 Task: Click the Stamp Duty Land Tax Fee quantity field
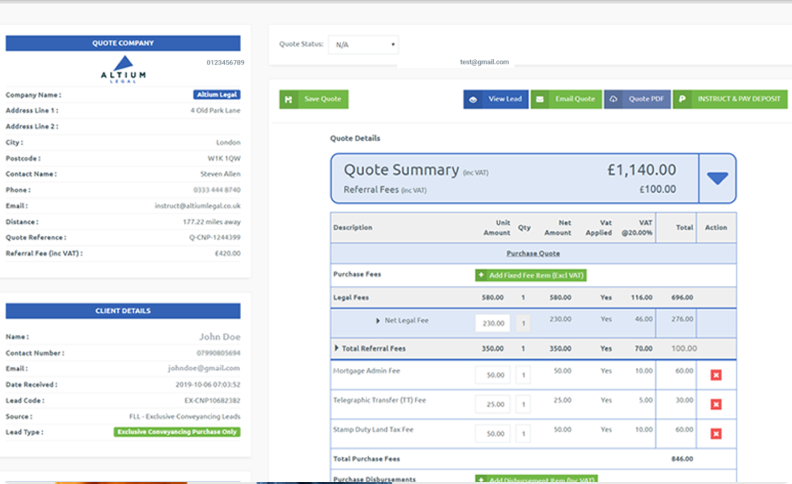[523, 433]
